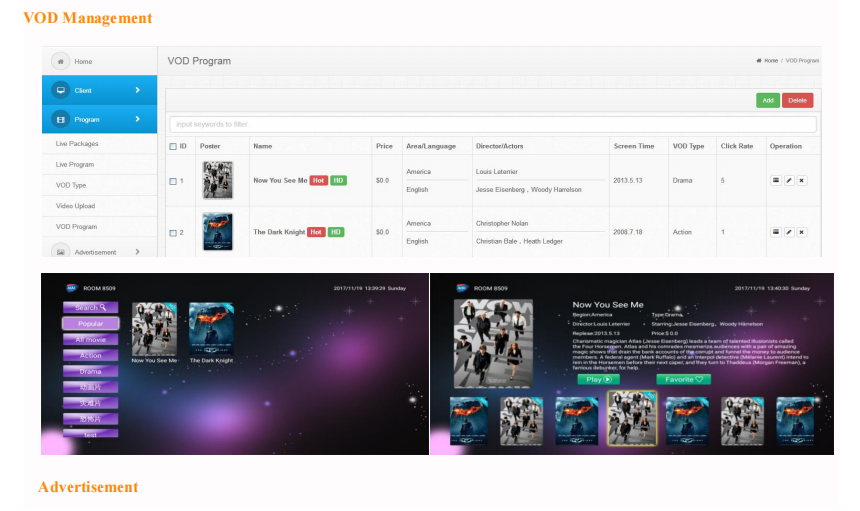This screenshot has width=860, height=511.
Task: Click the green Play button
Action: 598,379
